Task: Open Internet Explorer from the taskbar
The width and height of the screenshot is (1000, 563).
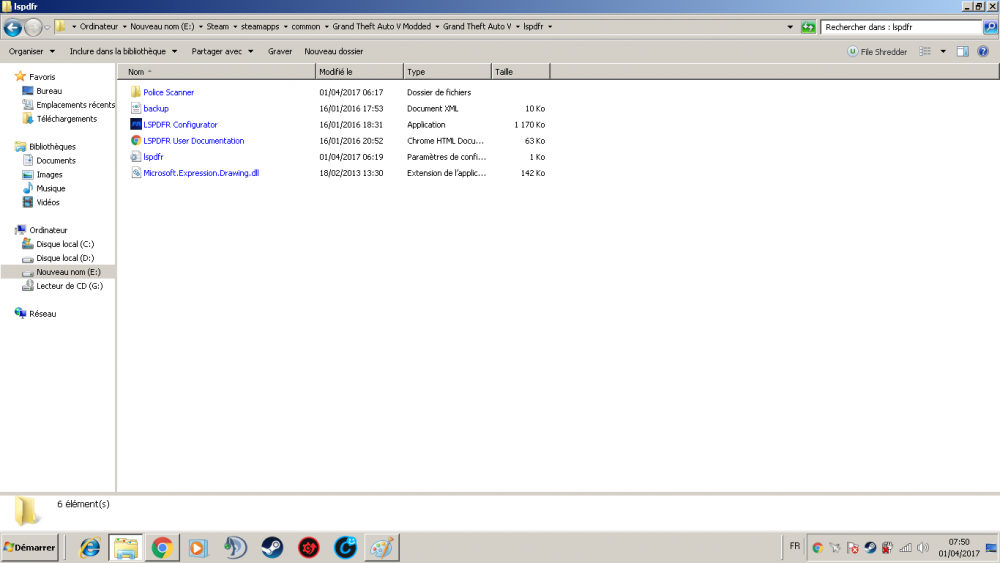Action: [89, 548]
